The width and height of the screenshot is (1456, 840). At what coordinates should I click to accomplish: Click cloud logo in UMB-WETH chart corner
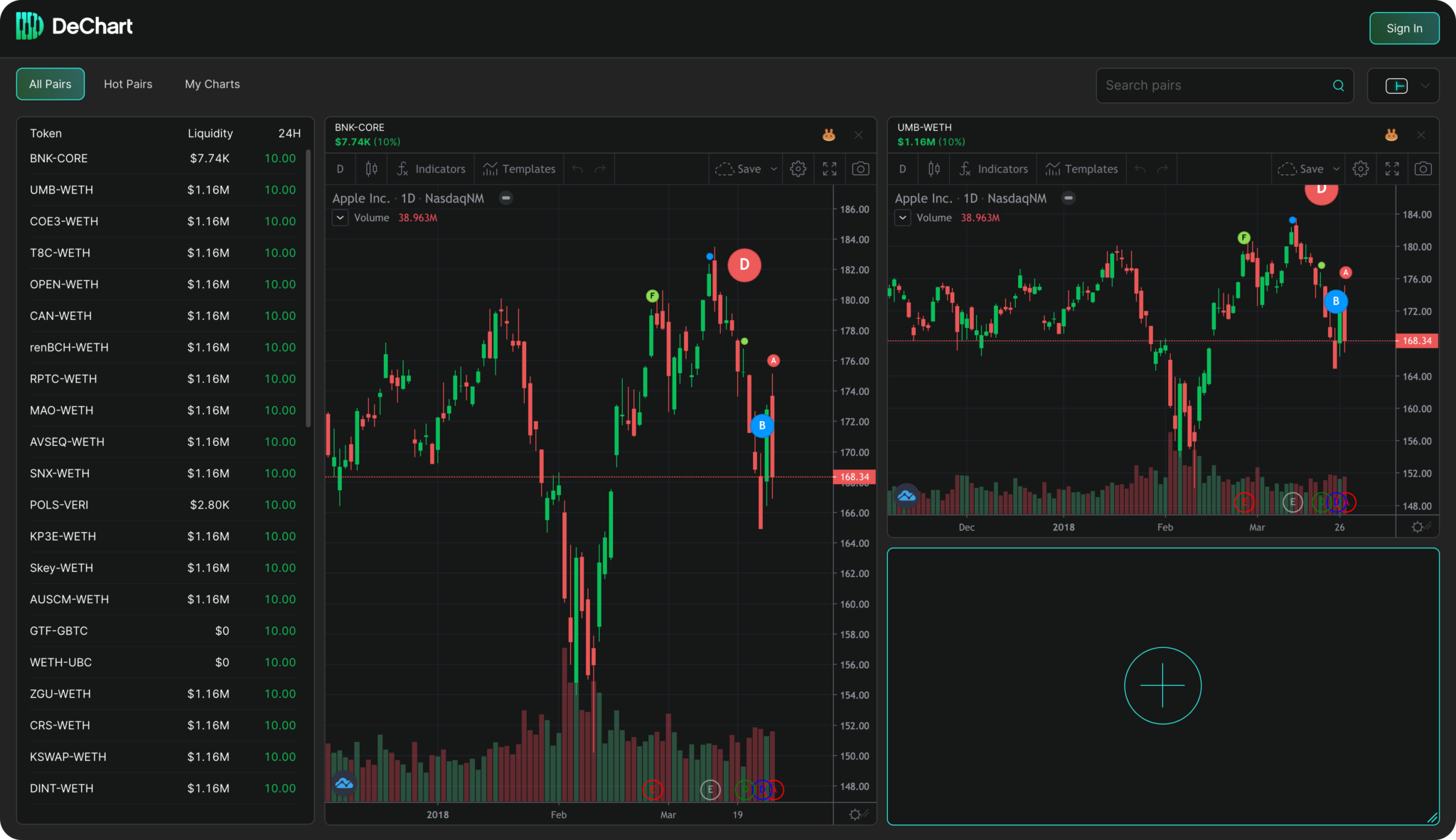click(906, 496)
